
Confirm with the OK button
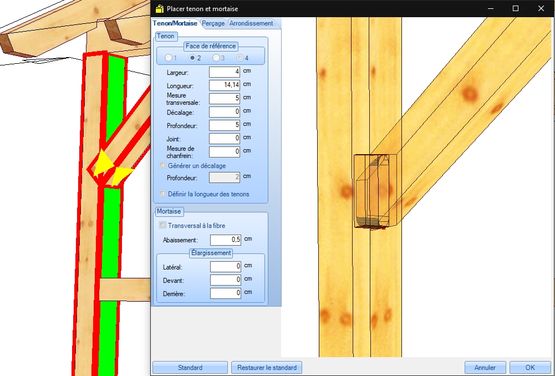pos(530,368)
